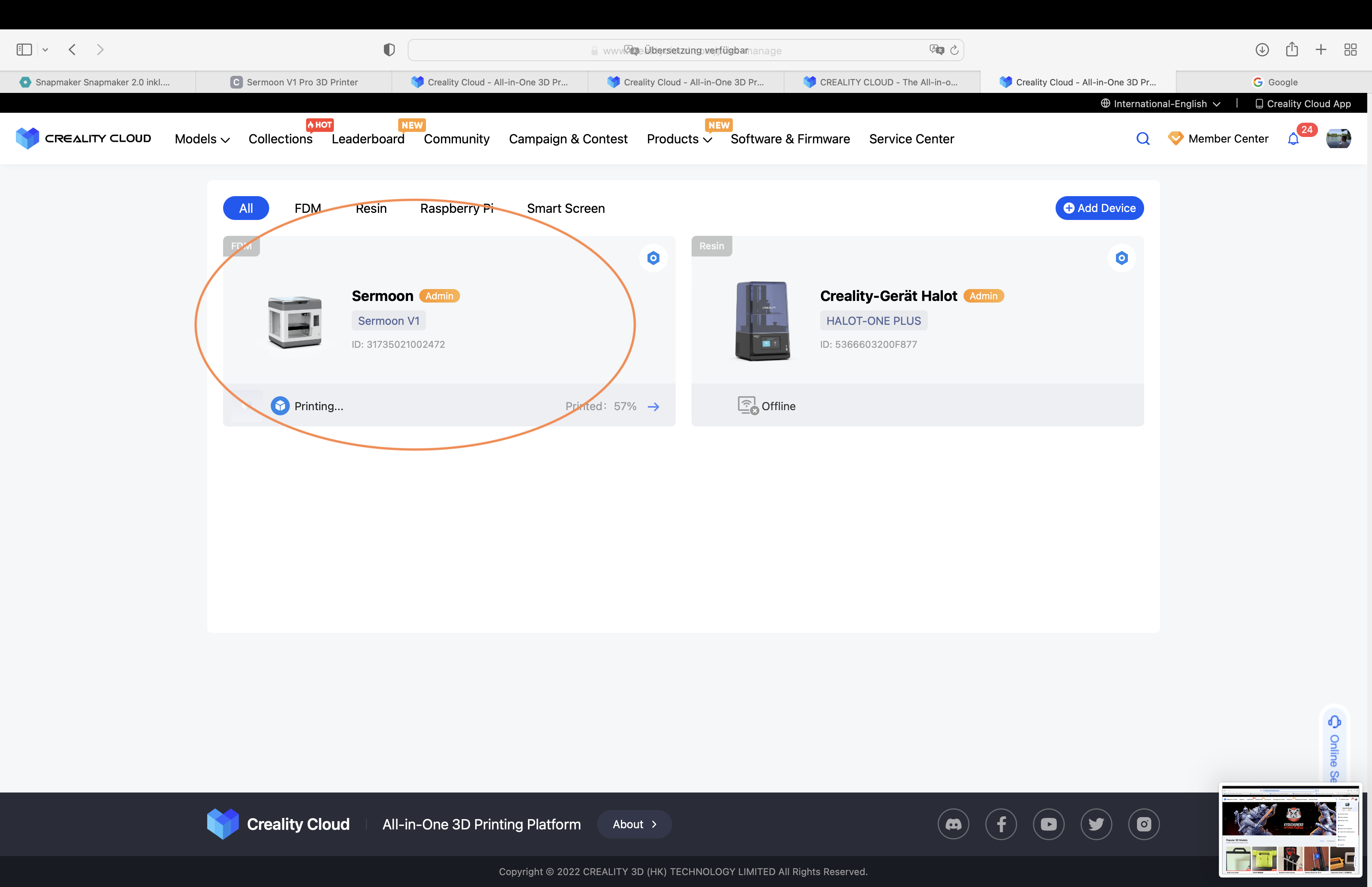
Task: Open the About link in footer
Action: (634, 824)
